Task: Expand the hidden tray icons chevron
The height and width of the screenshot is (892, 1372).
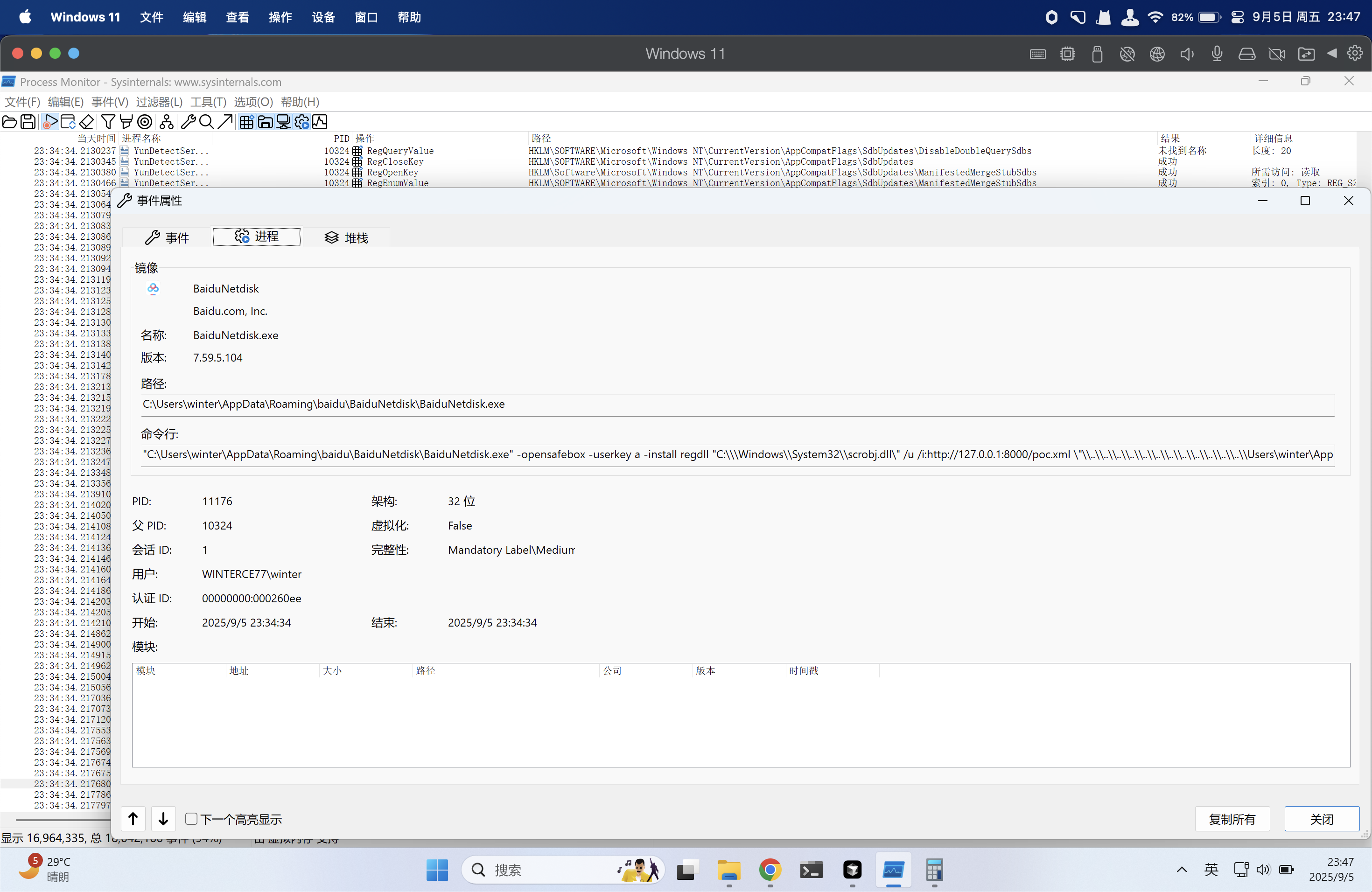Action: (x=1181, y=869)
